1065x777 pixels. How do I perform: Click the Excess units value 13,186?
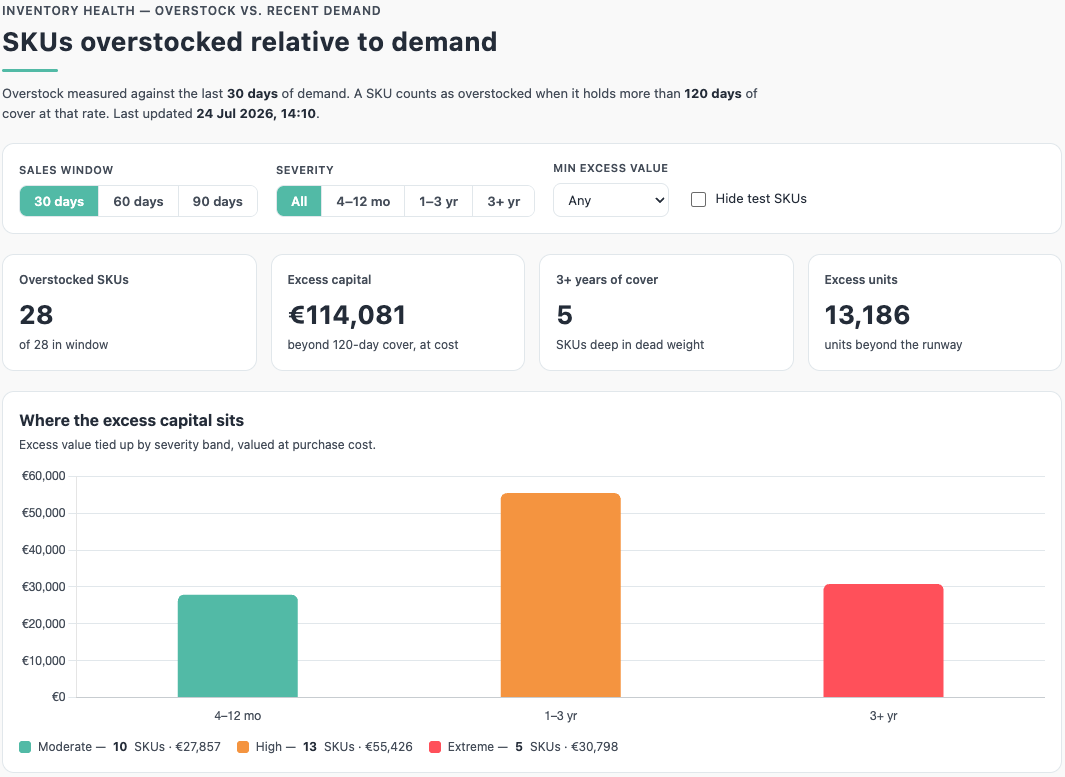(867, 314)
